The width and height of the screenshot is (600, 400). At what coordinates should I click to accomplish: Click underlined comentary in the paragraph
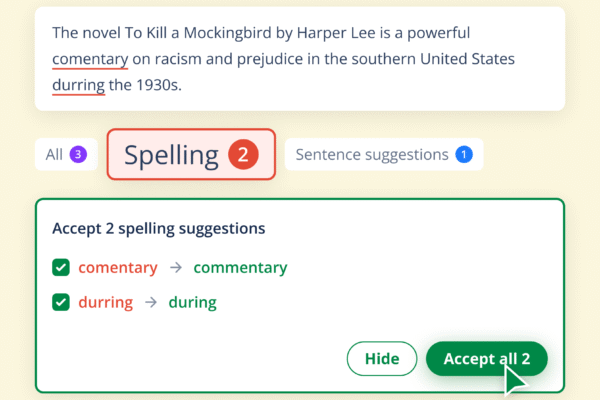click(90, 59)
